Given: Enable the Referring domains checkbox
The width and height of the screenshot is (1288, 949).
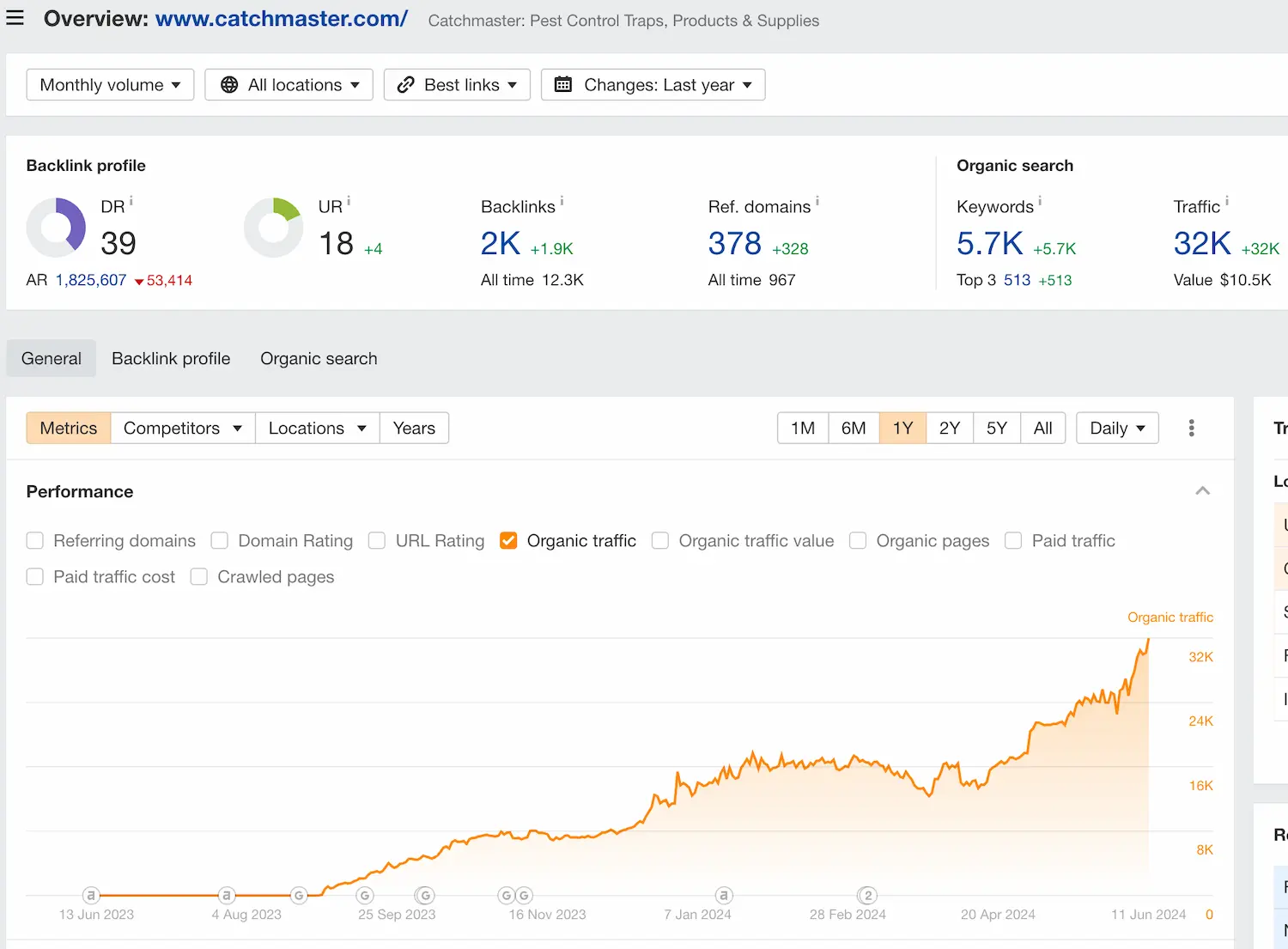Looking at the screenshot, I should (x=35, y=540).
